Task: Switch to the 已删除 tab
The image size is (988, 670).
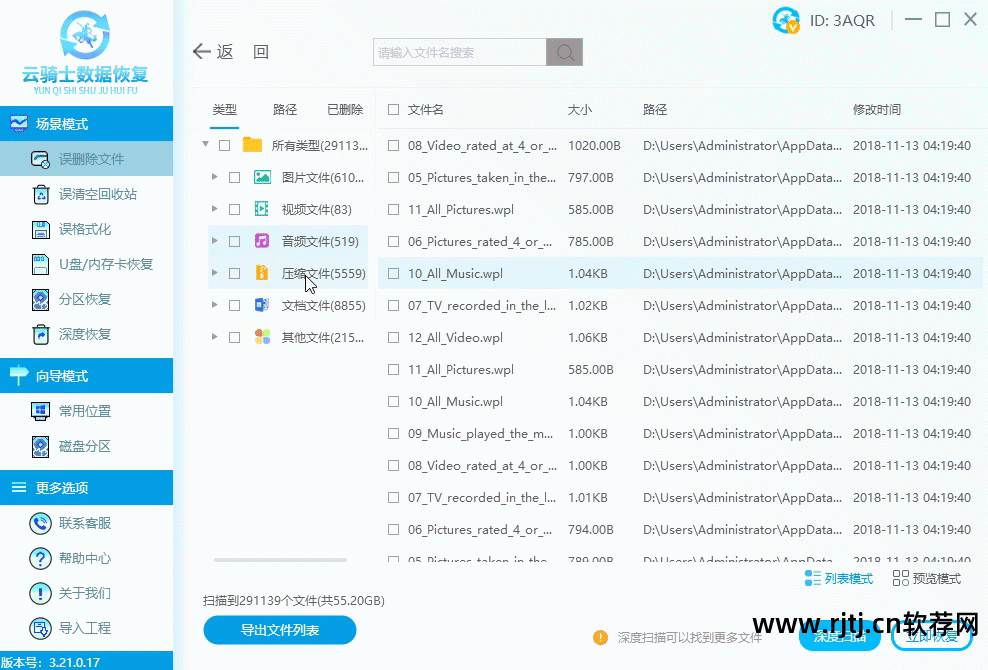Action: click(x=345, y=110)
